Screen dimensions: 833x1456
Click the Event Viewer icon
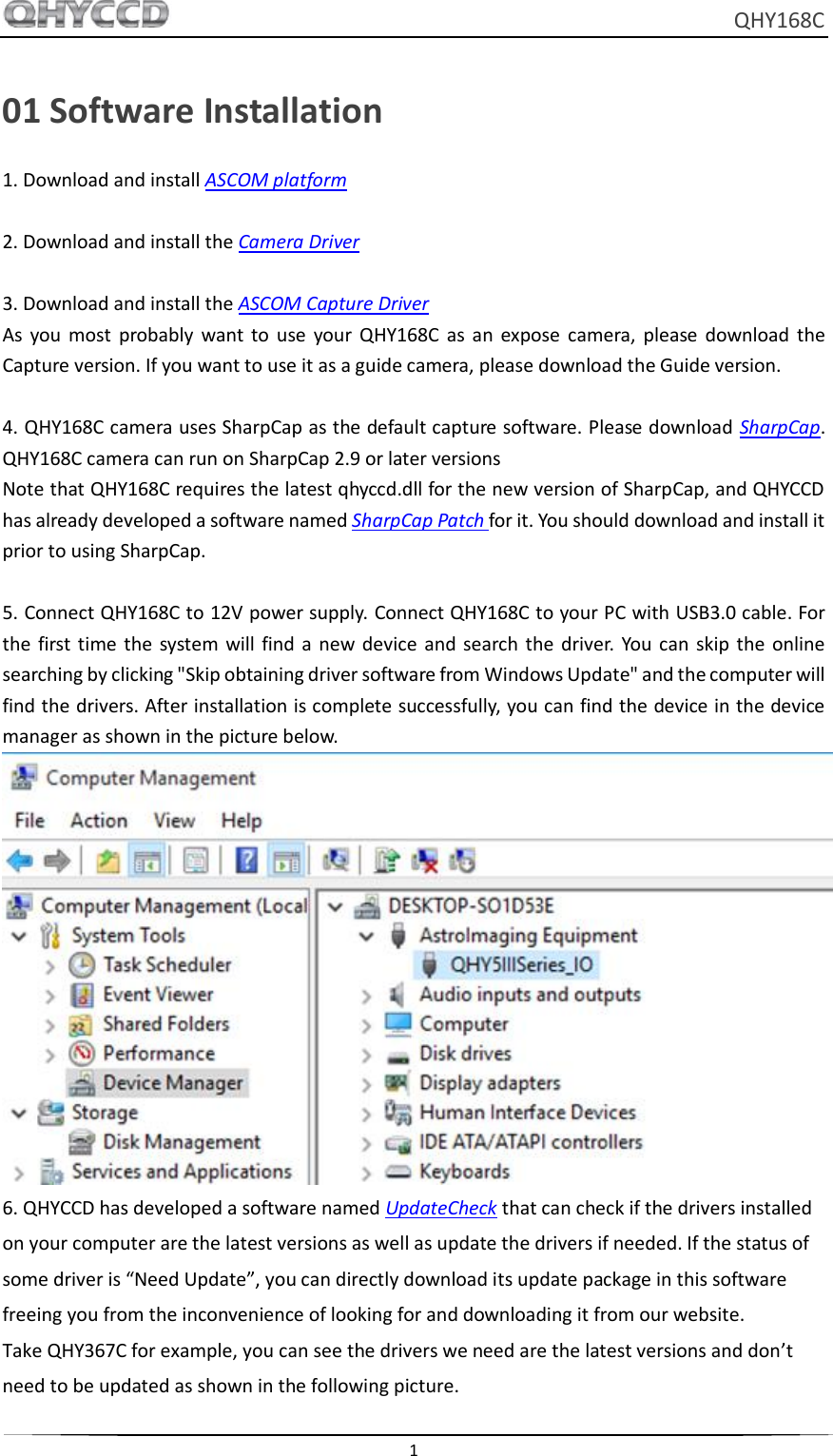click(x=83, y=995)
